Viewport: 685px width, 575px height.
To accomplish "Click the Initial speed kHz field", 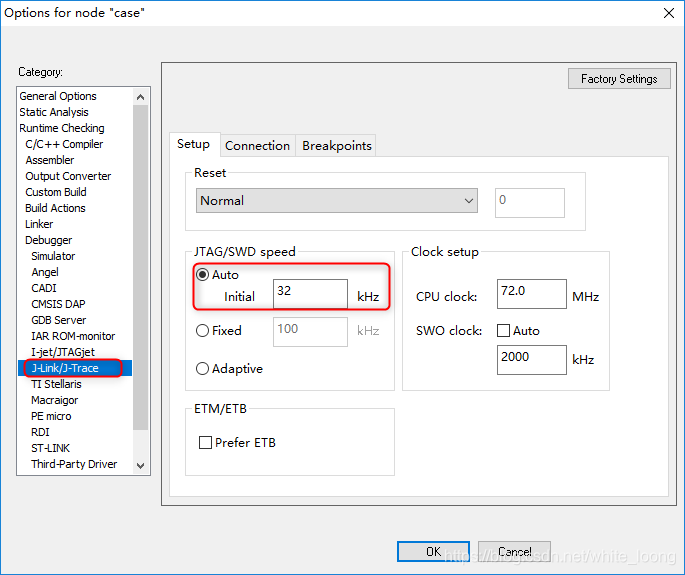I will point(310,294).
